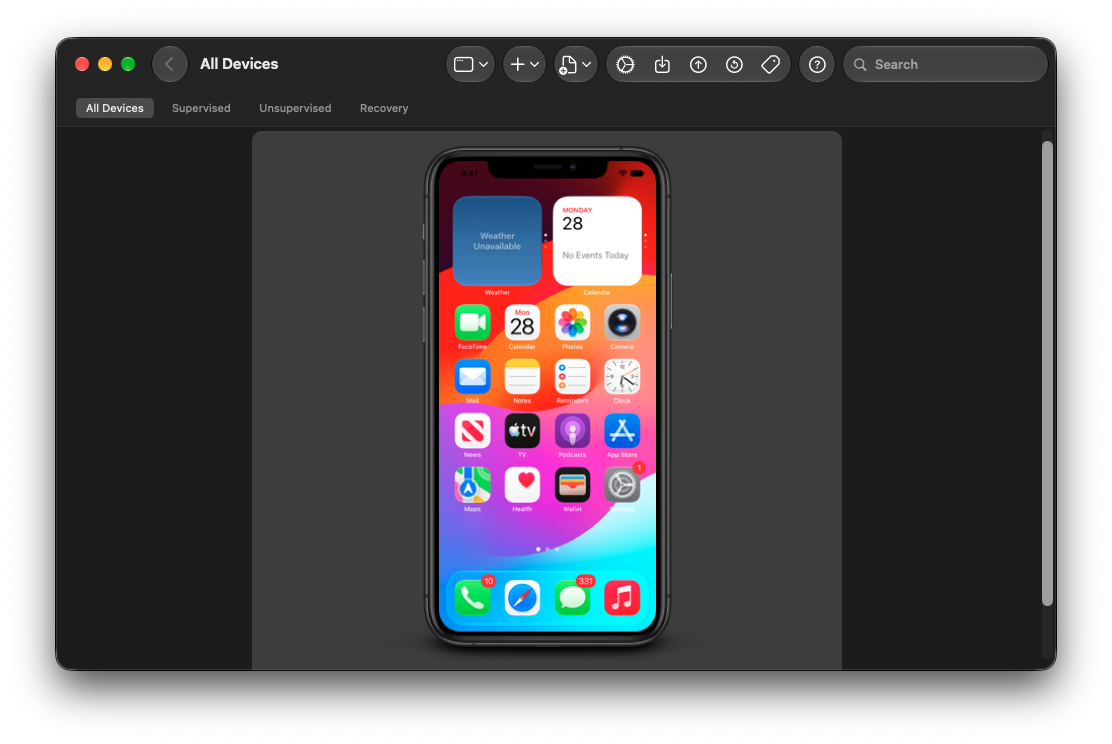This screenshot has width=1112, height=744.
Task: Click the Apple TV icon on iPhone screen
Action: point(522,431)
